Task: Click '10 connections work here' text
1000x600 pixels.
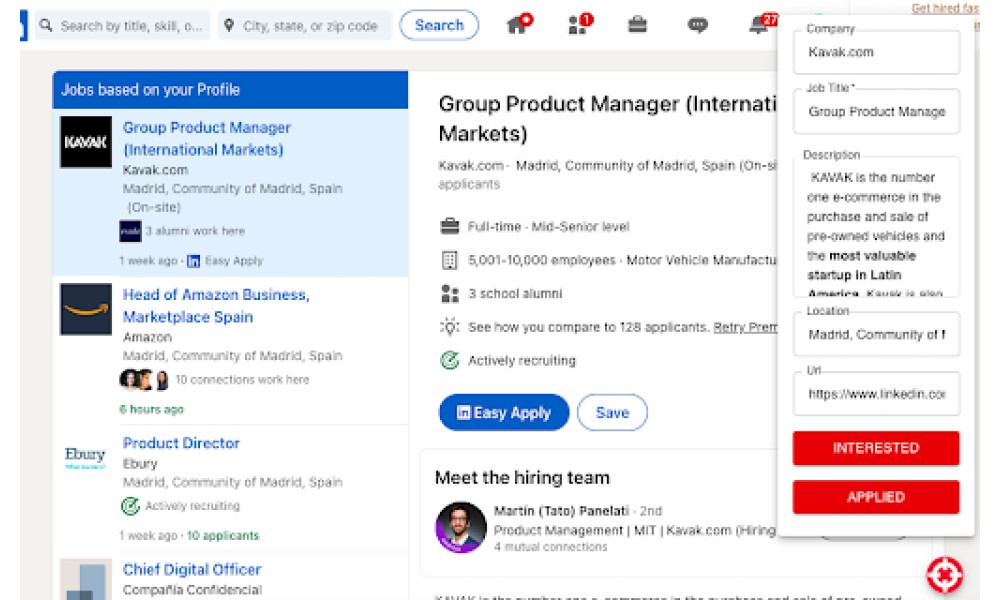Action: [x=242, y=380]
